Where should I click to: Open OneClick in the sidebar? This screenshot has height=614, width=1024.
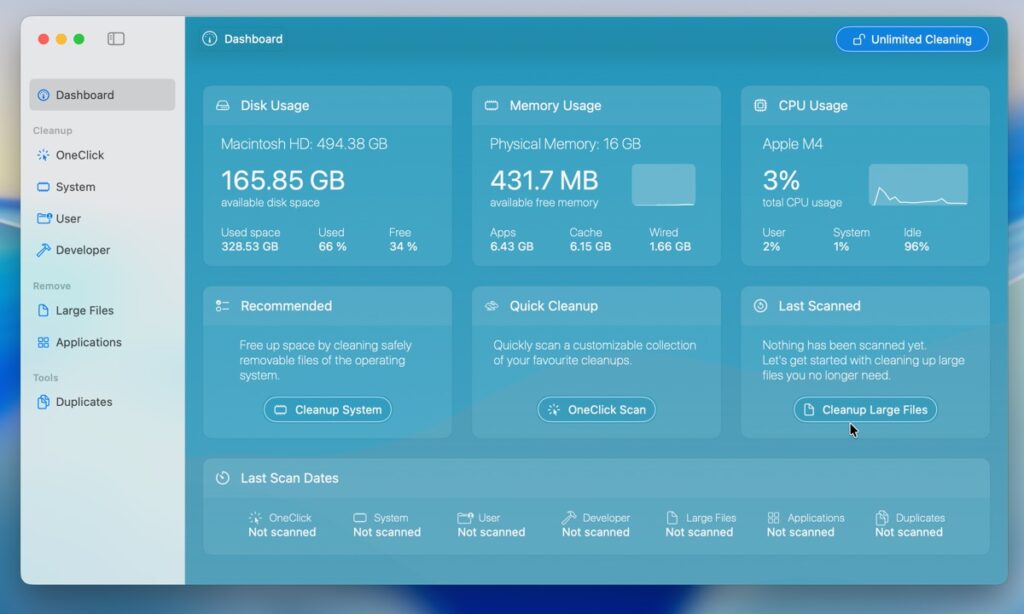click(79, 155)
